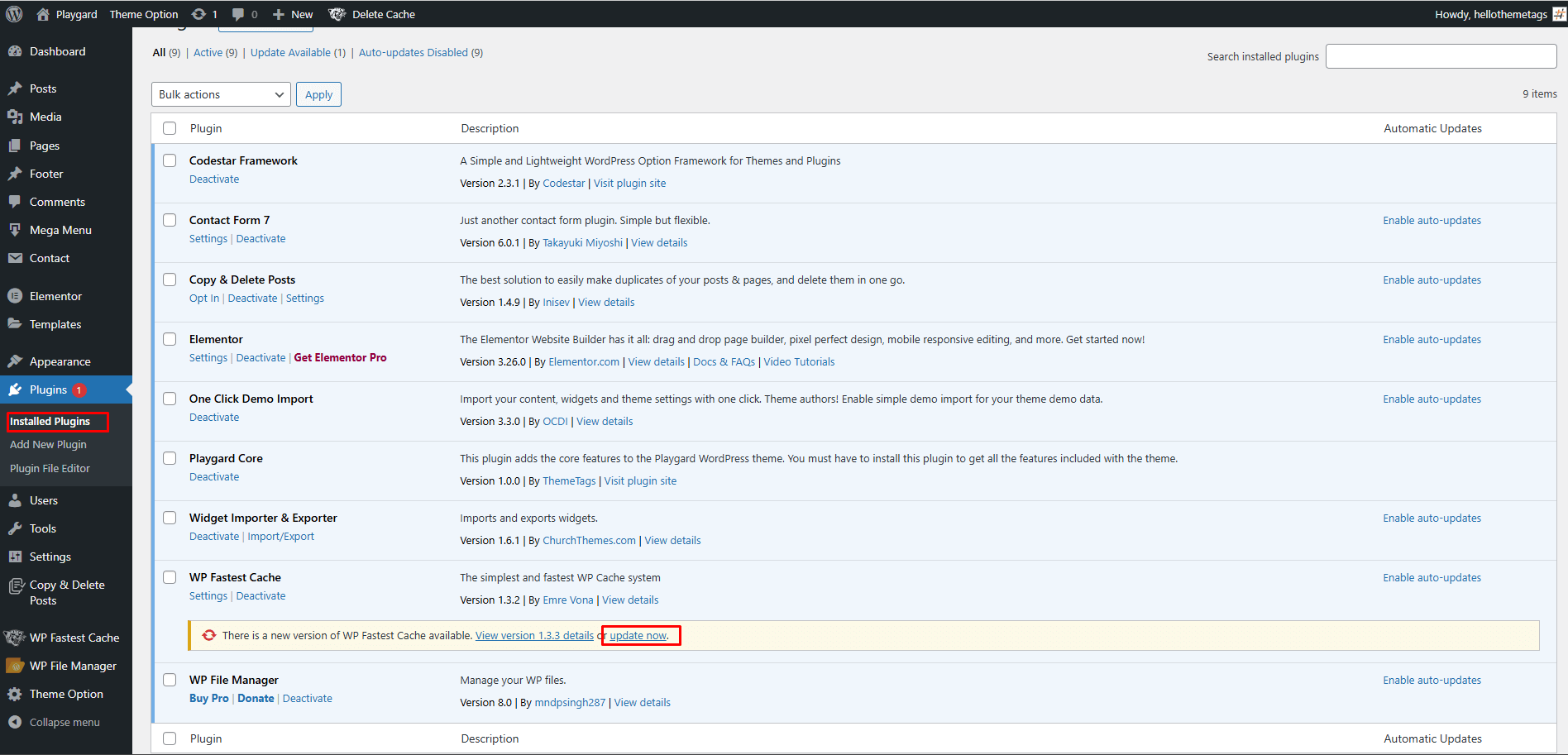
Task: Filter by Update Available tab
Action: point(298,52)
